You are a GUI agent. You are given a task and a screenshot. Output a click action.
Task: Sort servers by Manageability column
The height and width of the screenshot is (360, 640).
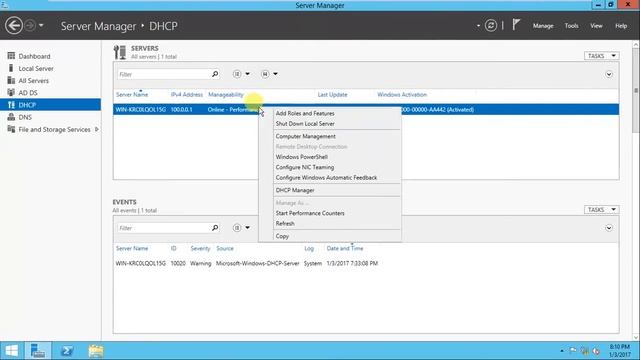tap(226, 94)
